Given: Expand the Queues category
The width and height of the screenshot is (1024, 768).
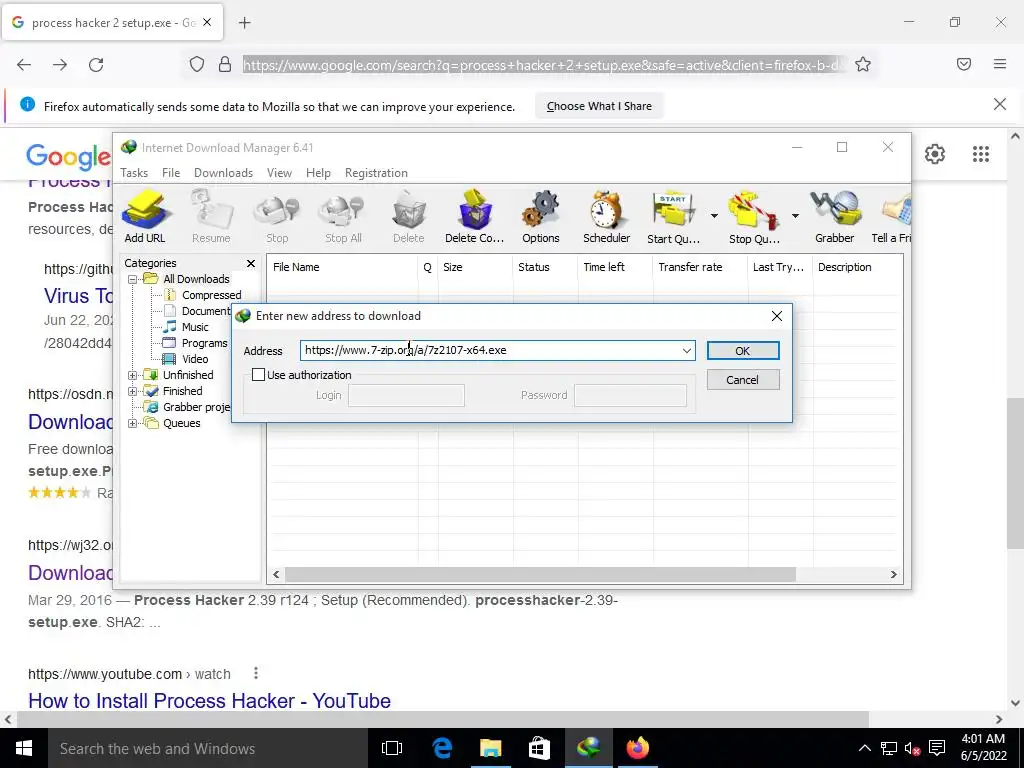Looking at the screenshot, I should coord(133,423).
